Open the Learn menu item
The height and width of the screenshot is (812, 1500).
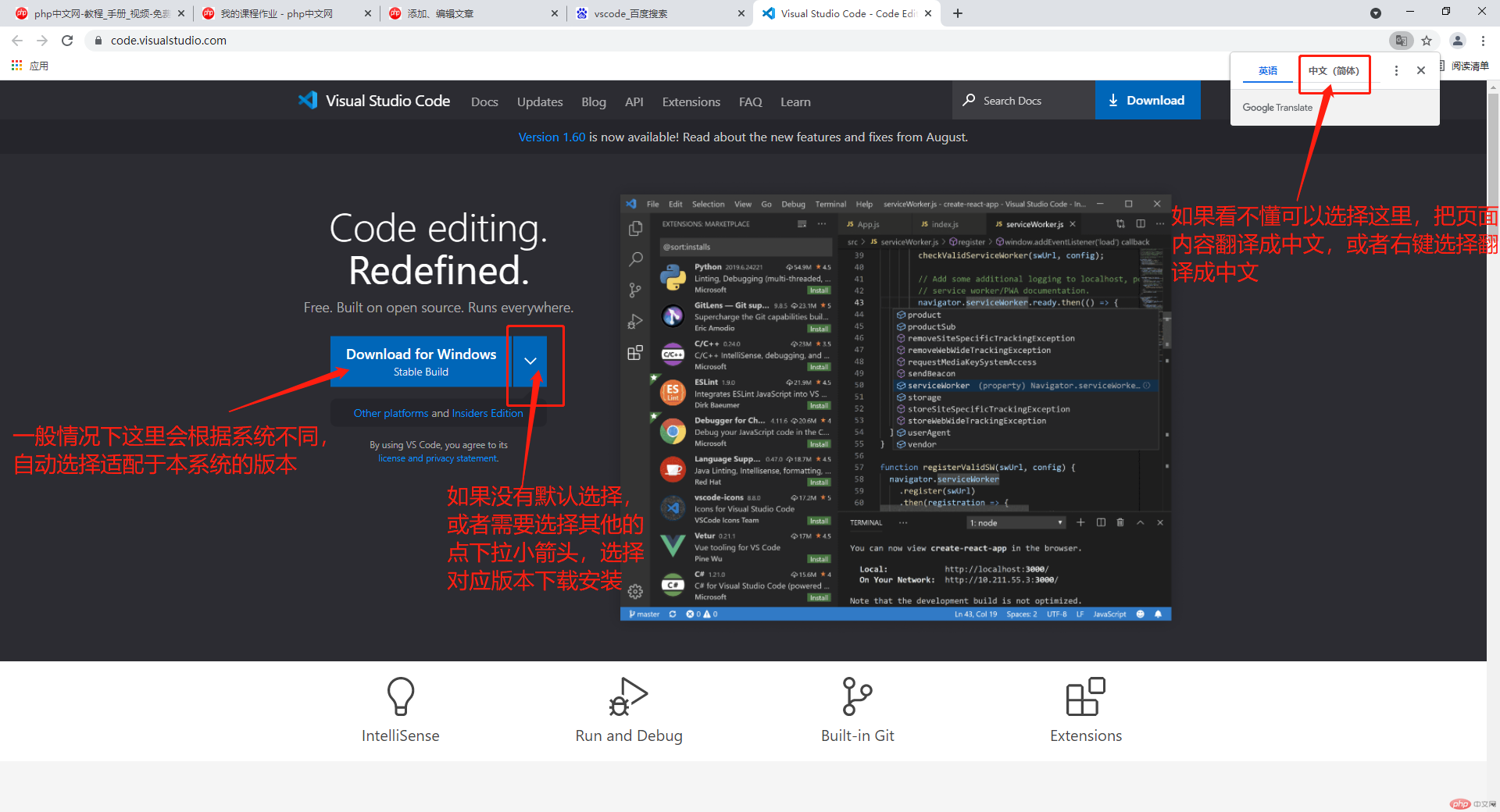[795, 101]
